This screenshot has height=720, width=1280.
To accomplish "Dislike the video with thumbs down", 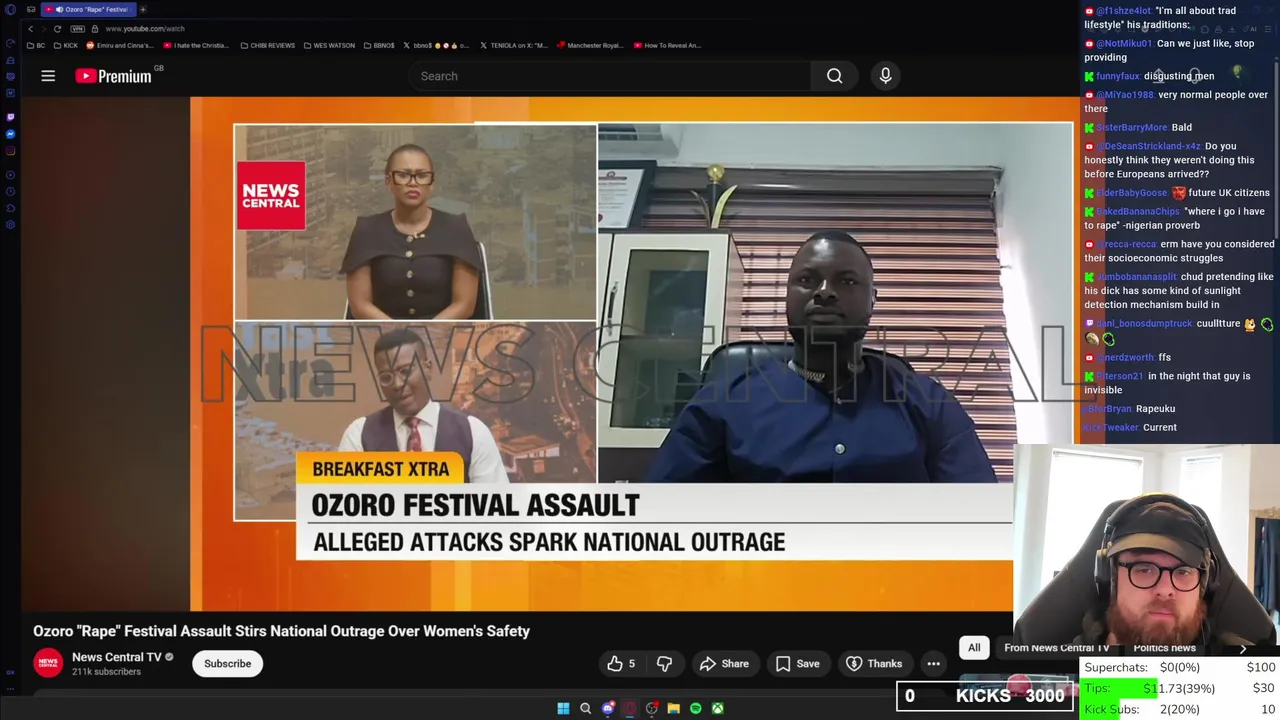I will pos(664,664).
